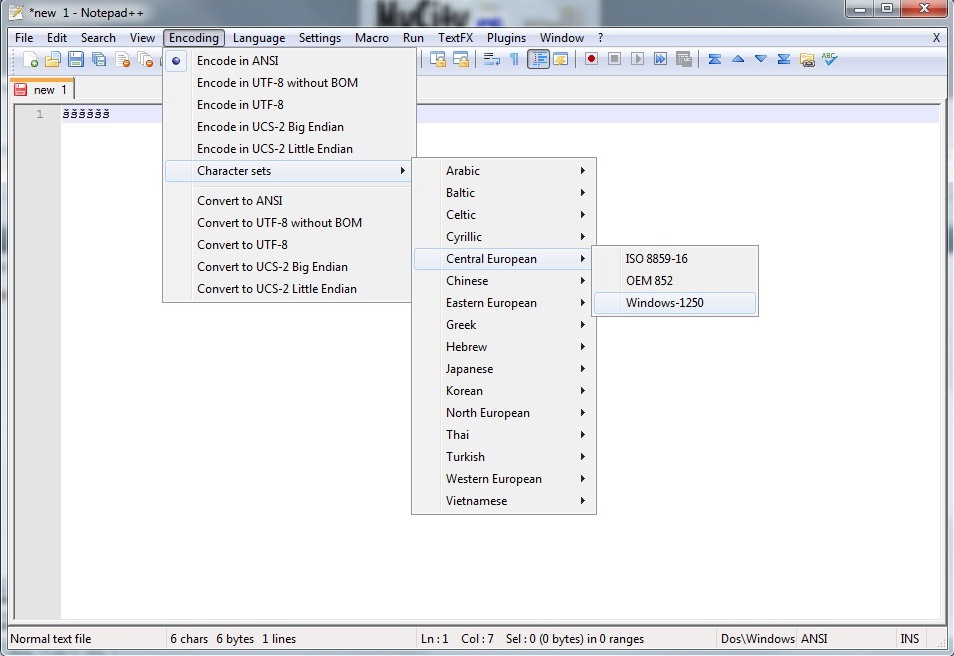Expand the Arabic character set submenu
The image size is (954, 656).
pyautogui.click(x=504, y=171)
